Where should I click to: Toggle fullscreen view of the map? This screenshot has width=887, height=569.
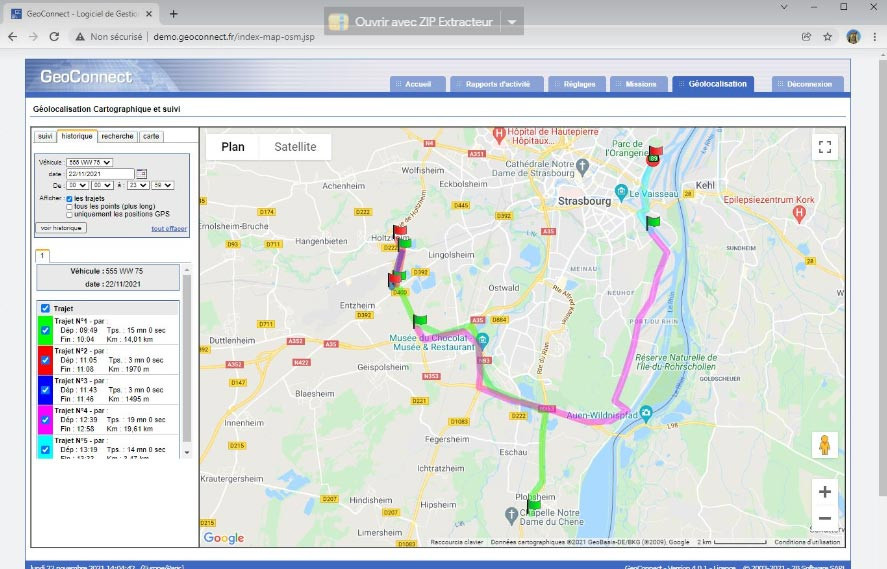tap(824, 147)
